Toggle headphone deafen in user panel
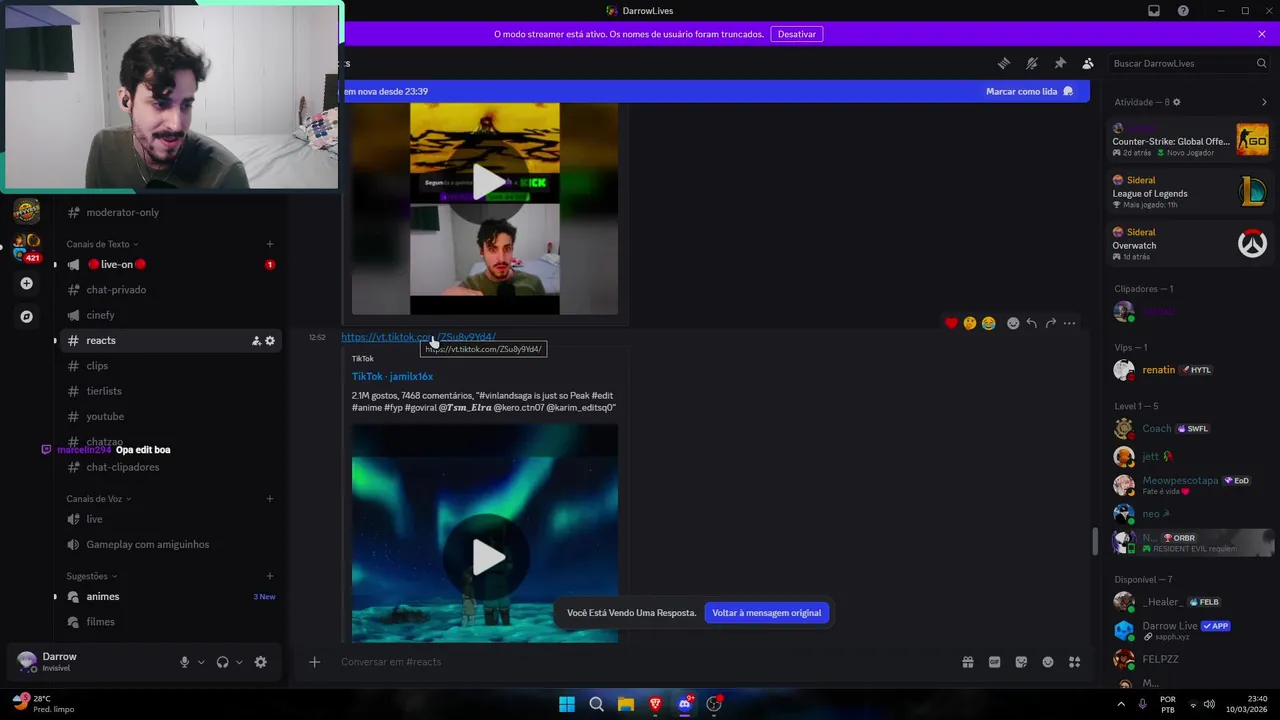The height and width of the screenshot is (720, 1280). 222,662
